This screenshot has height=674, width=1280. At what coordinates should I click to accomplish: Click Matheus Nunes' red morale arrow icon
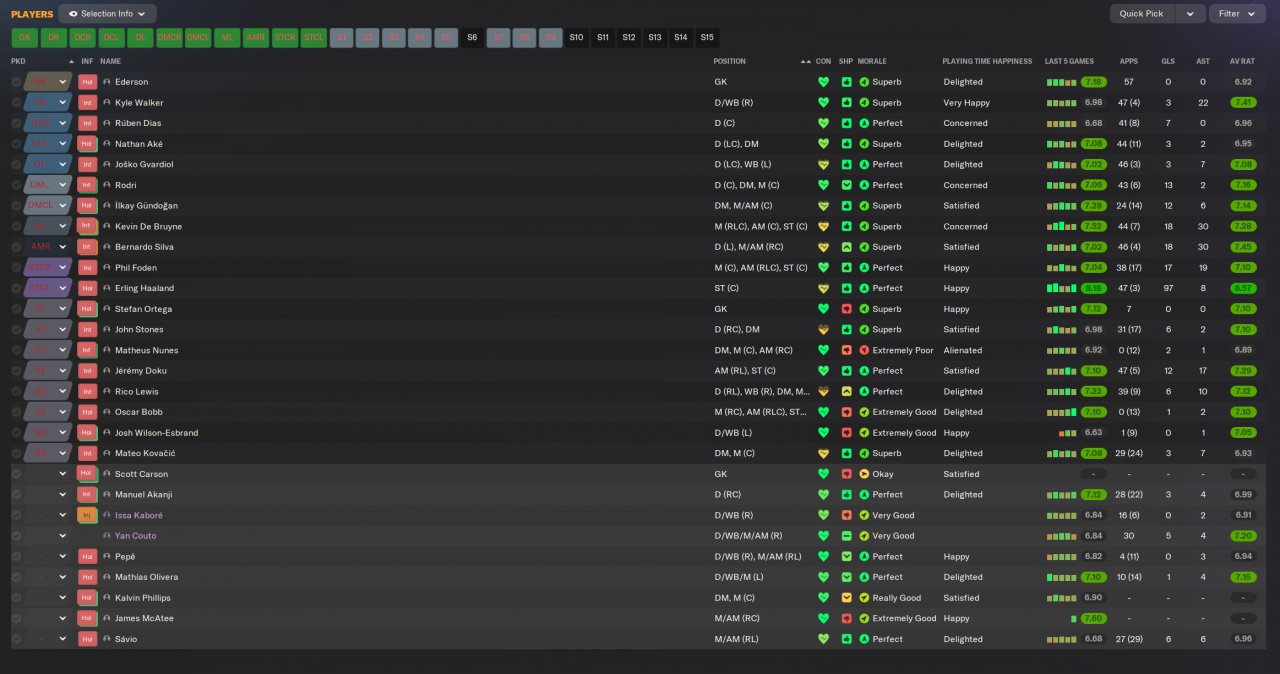(x=864, y=350)
